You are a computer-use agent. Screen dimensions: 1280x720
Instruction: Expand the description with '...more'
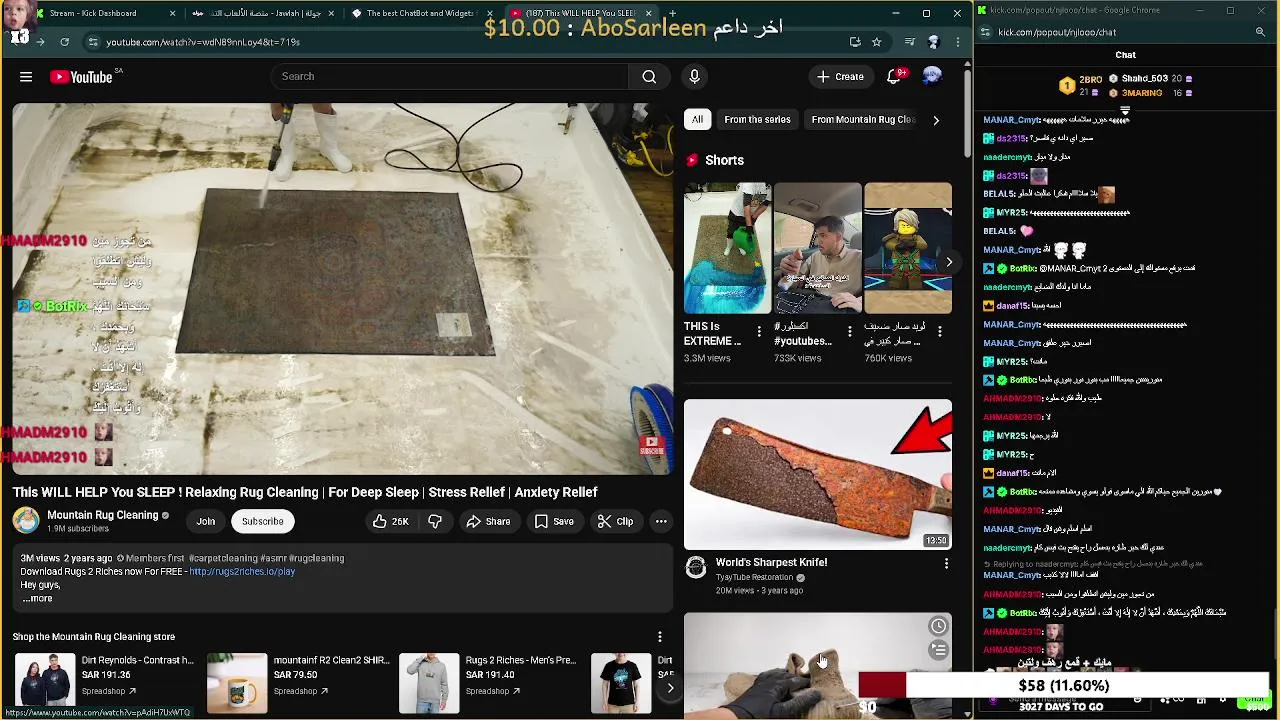point(37,599)
